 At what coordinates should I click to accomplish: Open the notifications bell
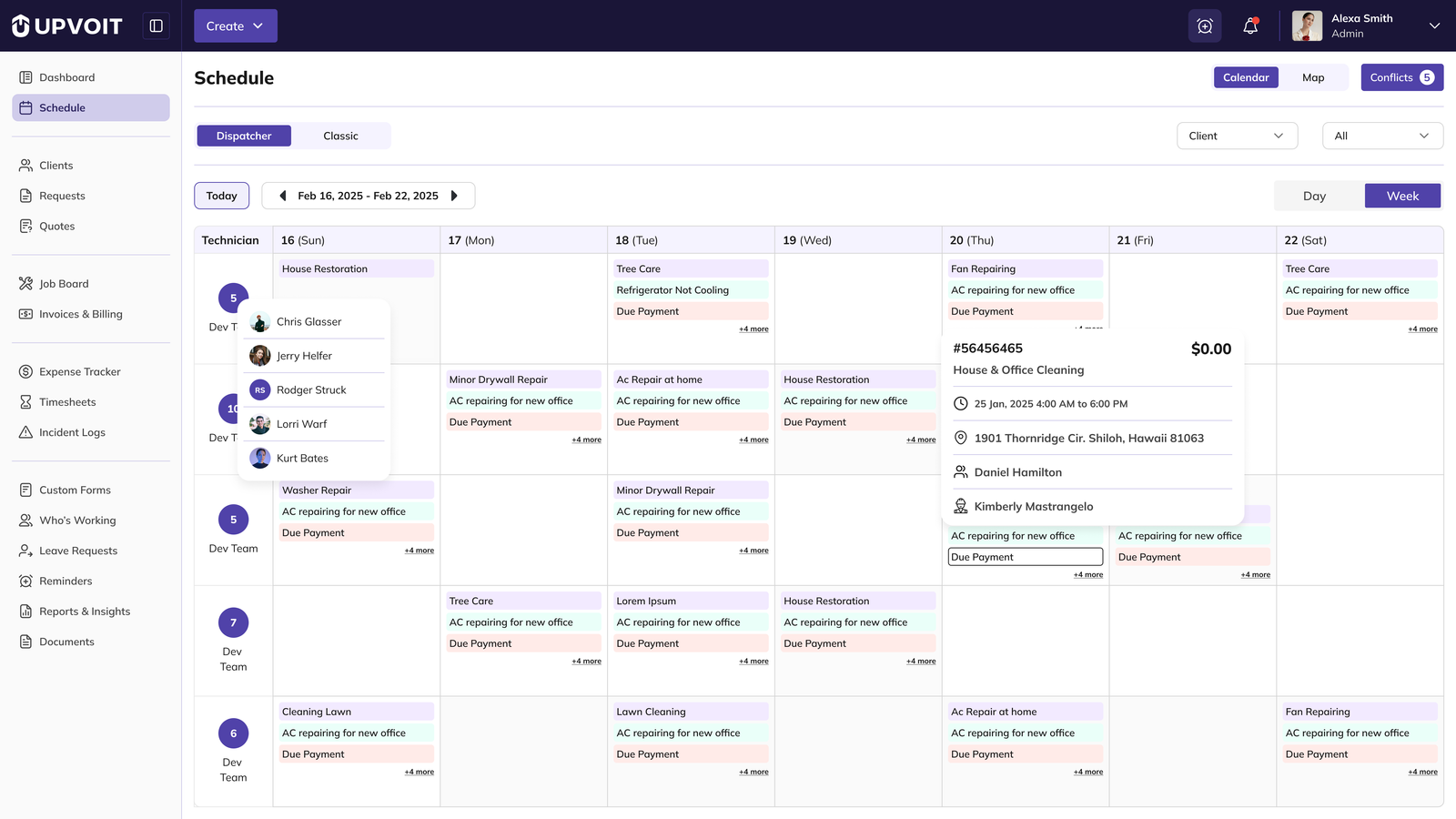coord(1250,26)
